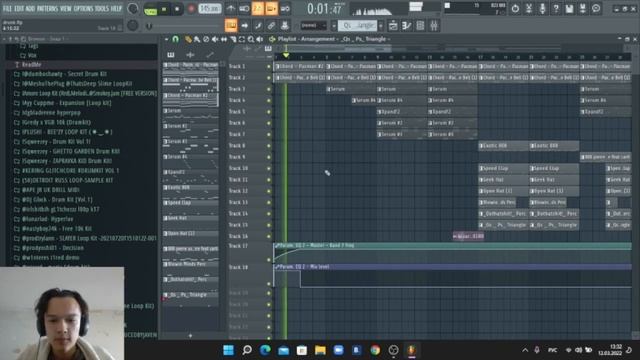Select the playlist Draw pencil tool

188,39
